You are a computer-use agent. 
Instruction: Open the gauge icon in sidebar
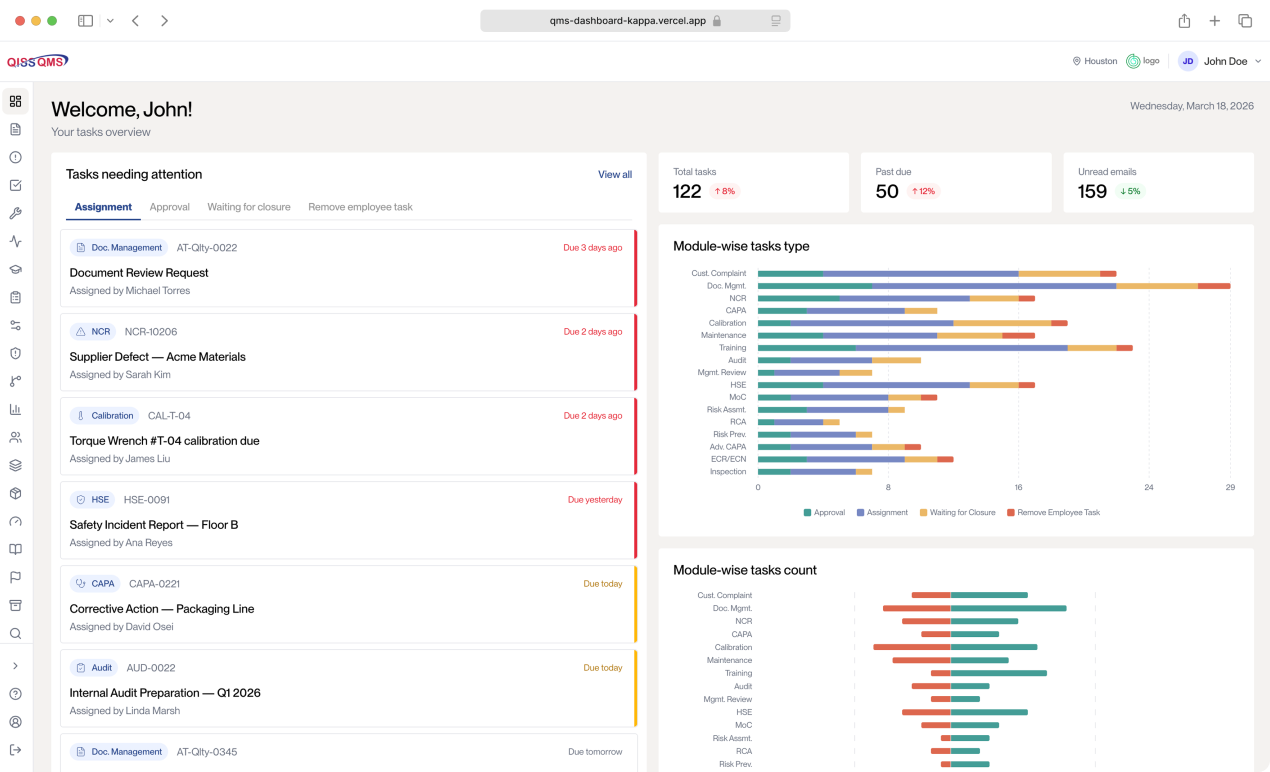click(x=15, y=521)
